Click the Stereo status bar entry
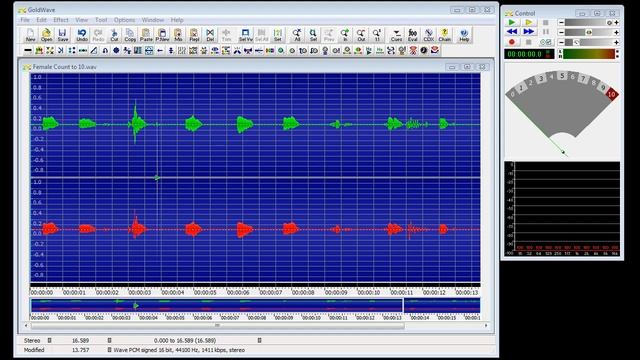Screen dimensions: 640x360 (32, 340)
